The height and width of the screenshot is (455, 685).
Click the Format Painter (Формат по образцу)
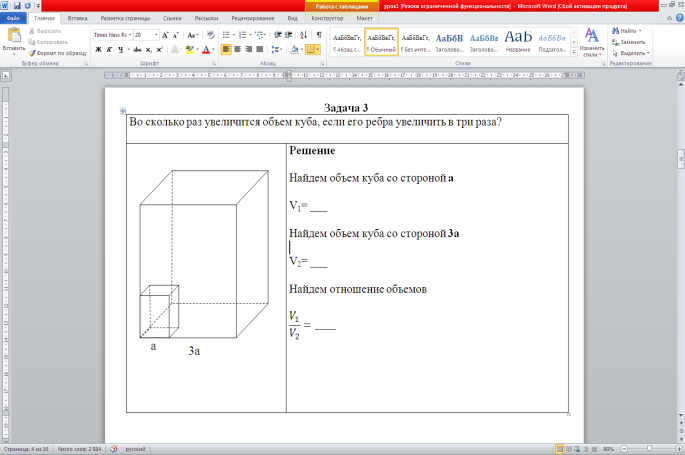tap(56, 51)
